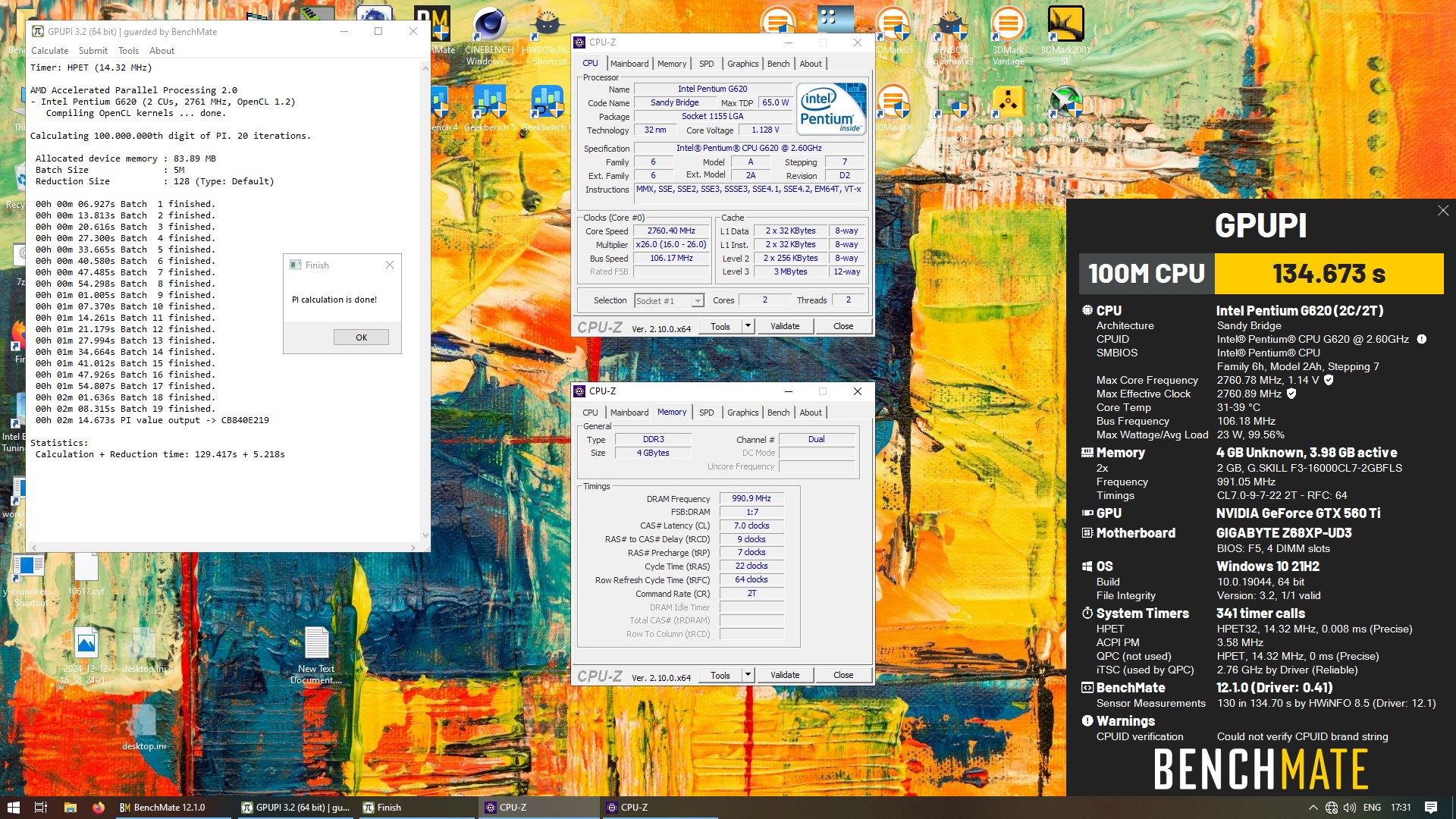Click the Specification field in CPU-Z

[x=748, y=148]
